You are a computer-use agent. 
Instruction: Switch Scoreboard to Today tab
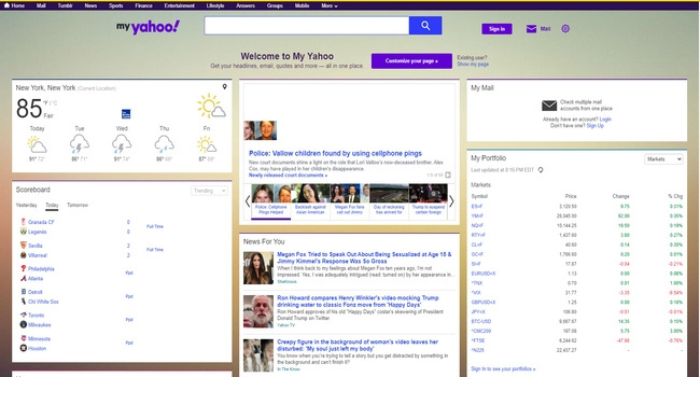[x=52, y=205]
